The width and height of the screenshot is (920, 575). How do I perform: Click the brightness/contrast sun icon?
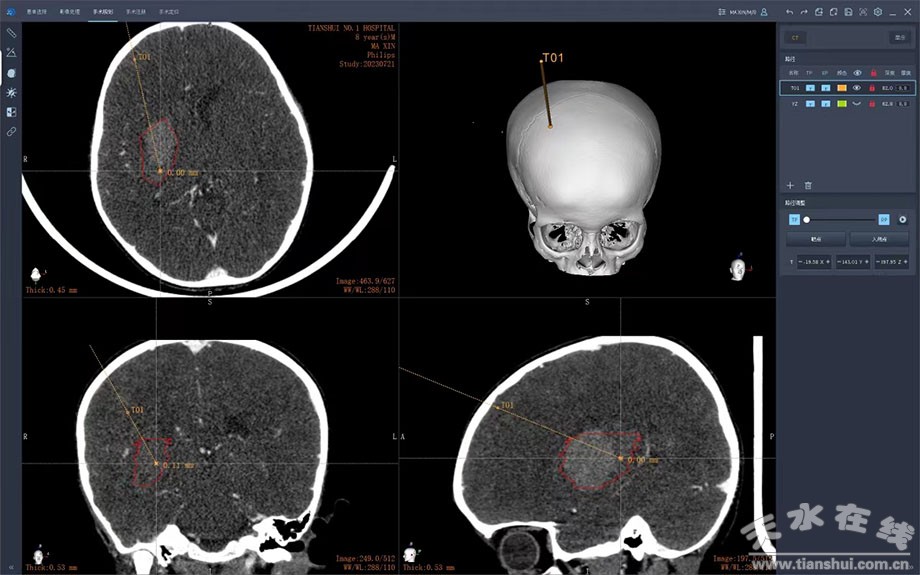coord(11,92)
